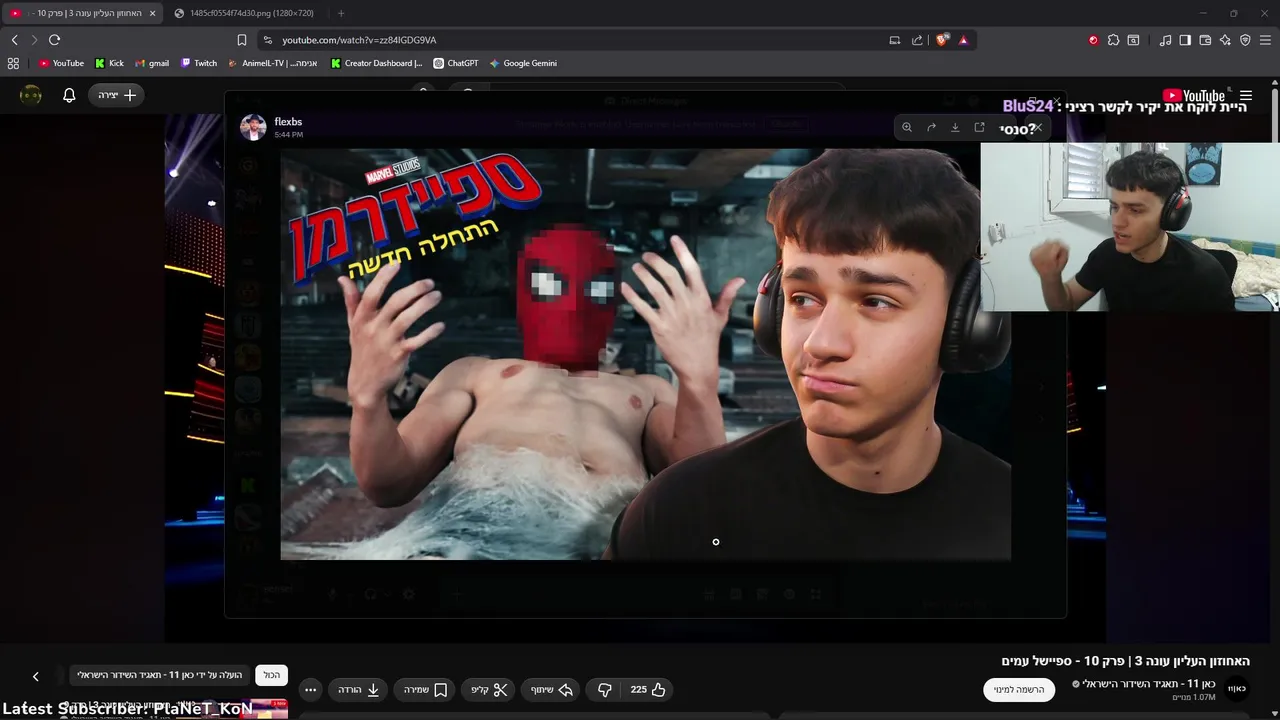Image resolution: width=1280 pixels, height=720 pixels.
Task: Reload the current page
Action: [54, 40]
